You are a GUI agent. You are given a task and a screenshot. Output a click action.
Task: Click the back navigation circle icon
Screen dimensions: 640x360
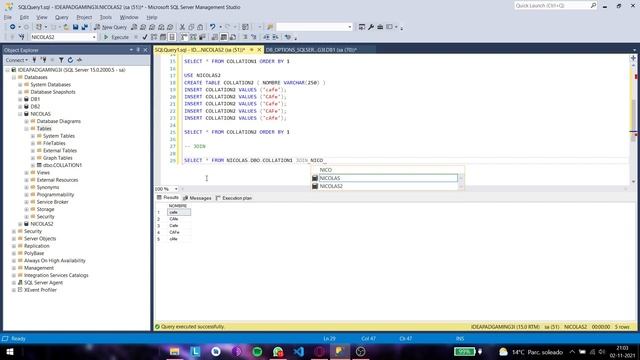pyautogui.click(x=13, y=27)
